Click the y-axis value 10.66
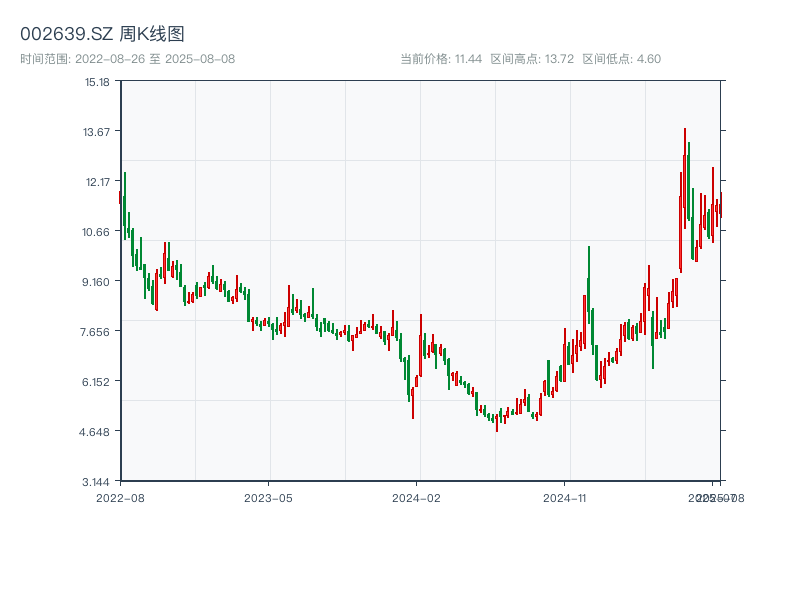The width and height of the screenshot is (800, 600). [x=96, y=232]
